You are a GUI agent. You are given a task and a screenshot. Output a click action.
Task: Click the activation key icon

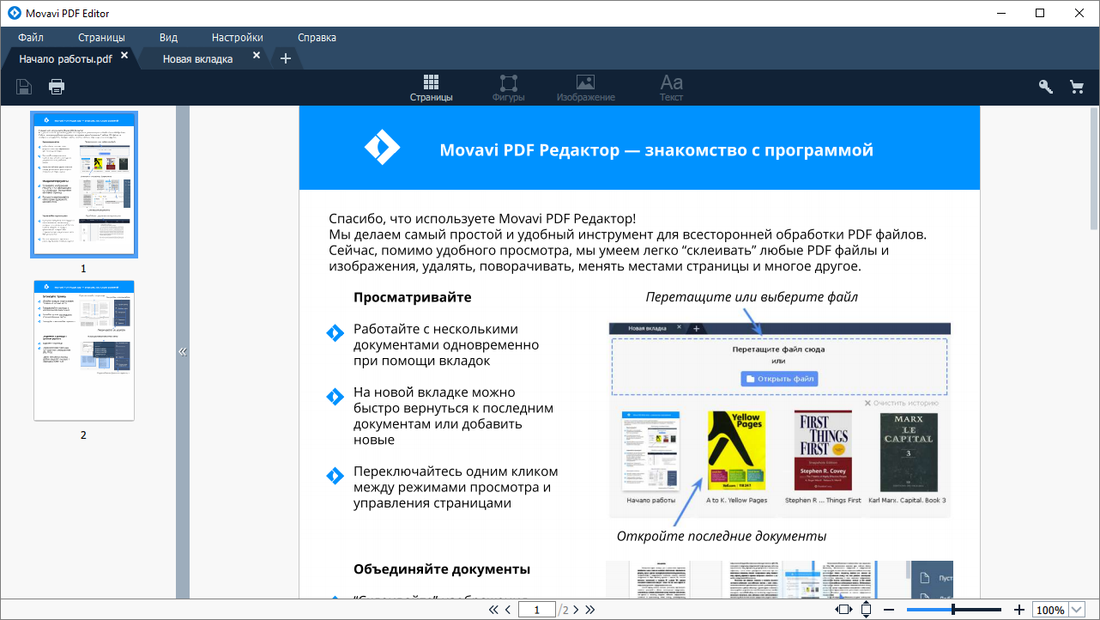point(1045,87)
